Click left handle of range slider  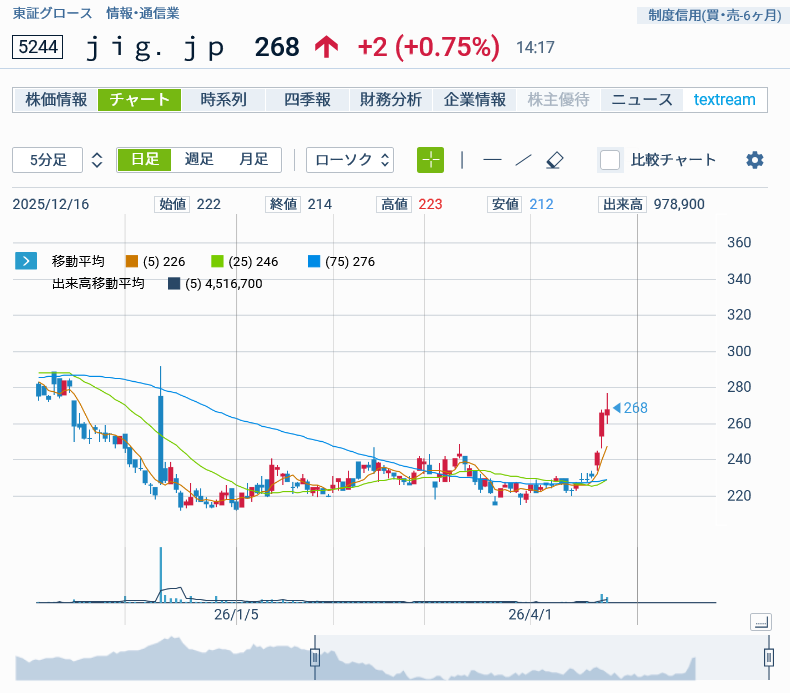point(315,657)
